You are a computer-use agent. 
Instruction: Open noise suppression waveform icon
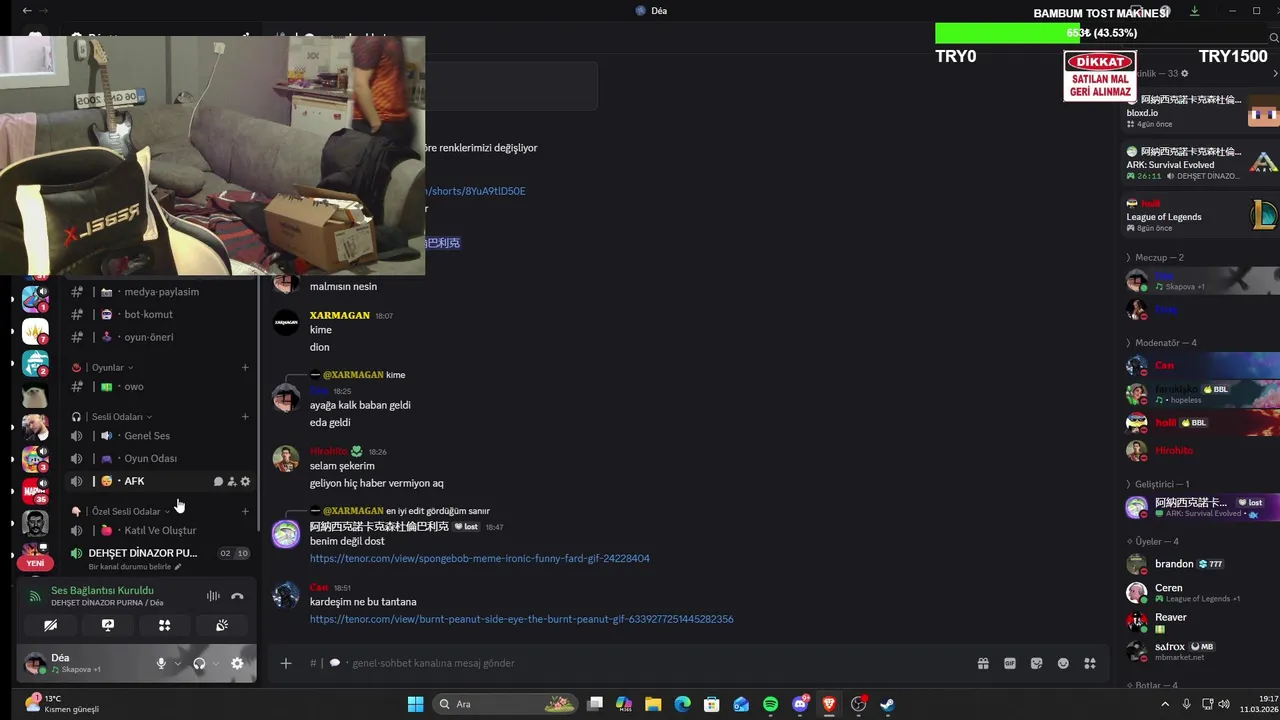coord(213,596)
